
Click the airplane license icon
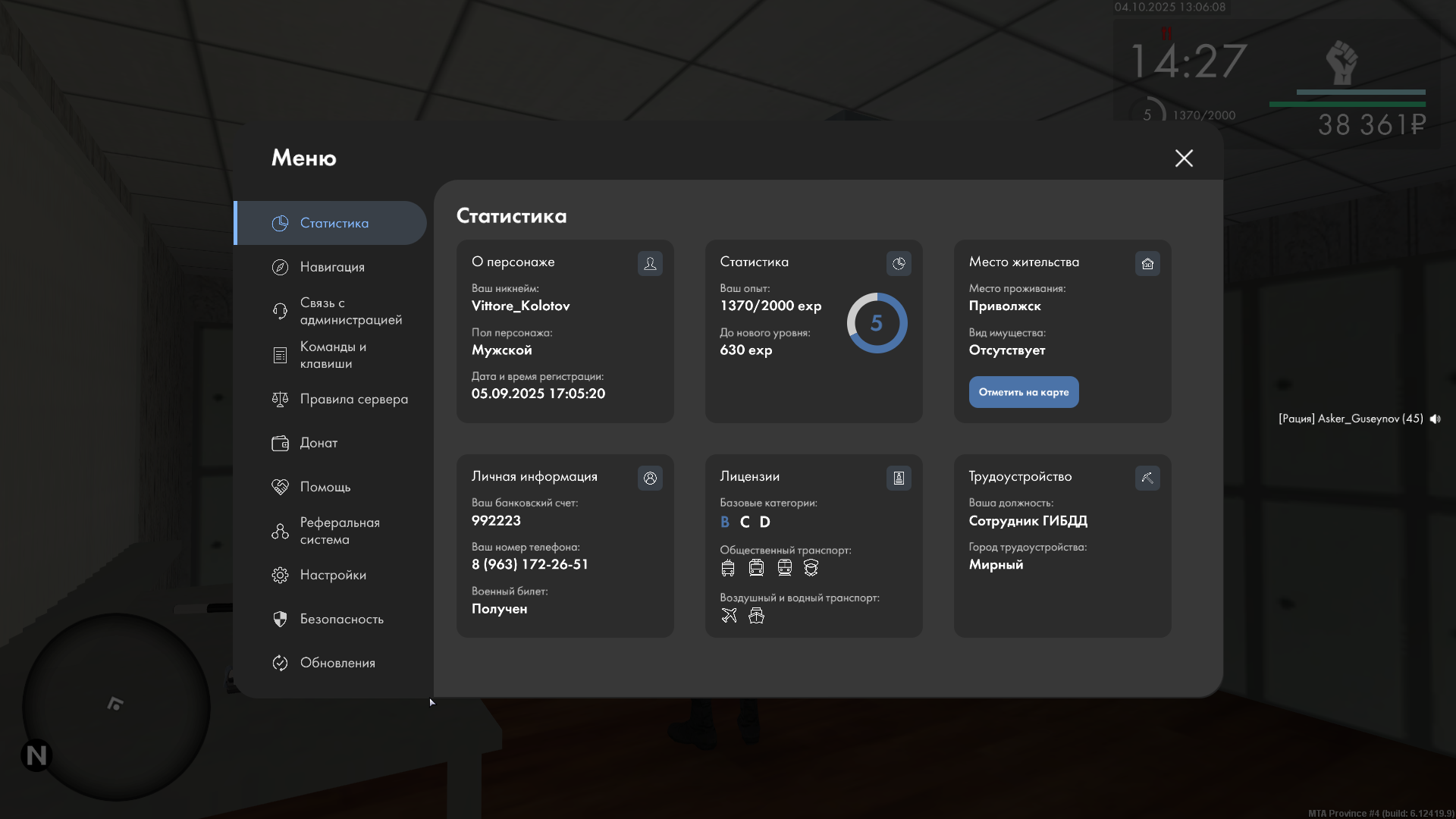729,615
